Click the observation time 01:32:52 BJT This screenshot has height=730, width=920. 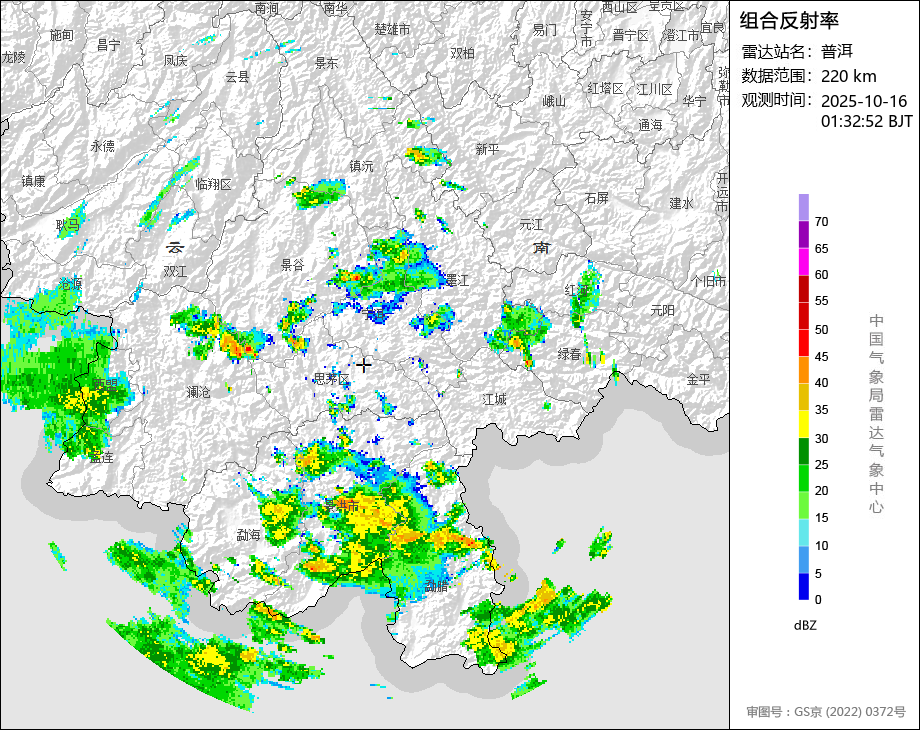tap(867, 121)
